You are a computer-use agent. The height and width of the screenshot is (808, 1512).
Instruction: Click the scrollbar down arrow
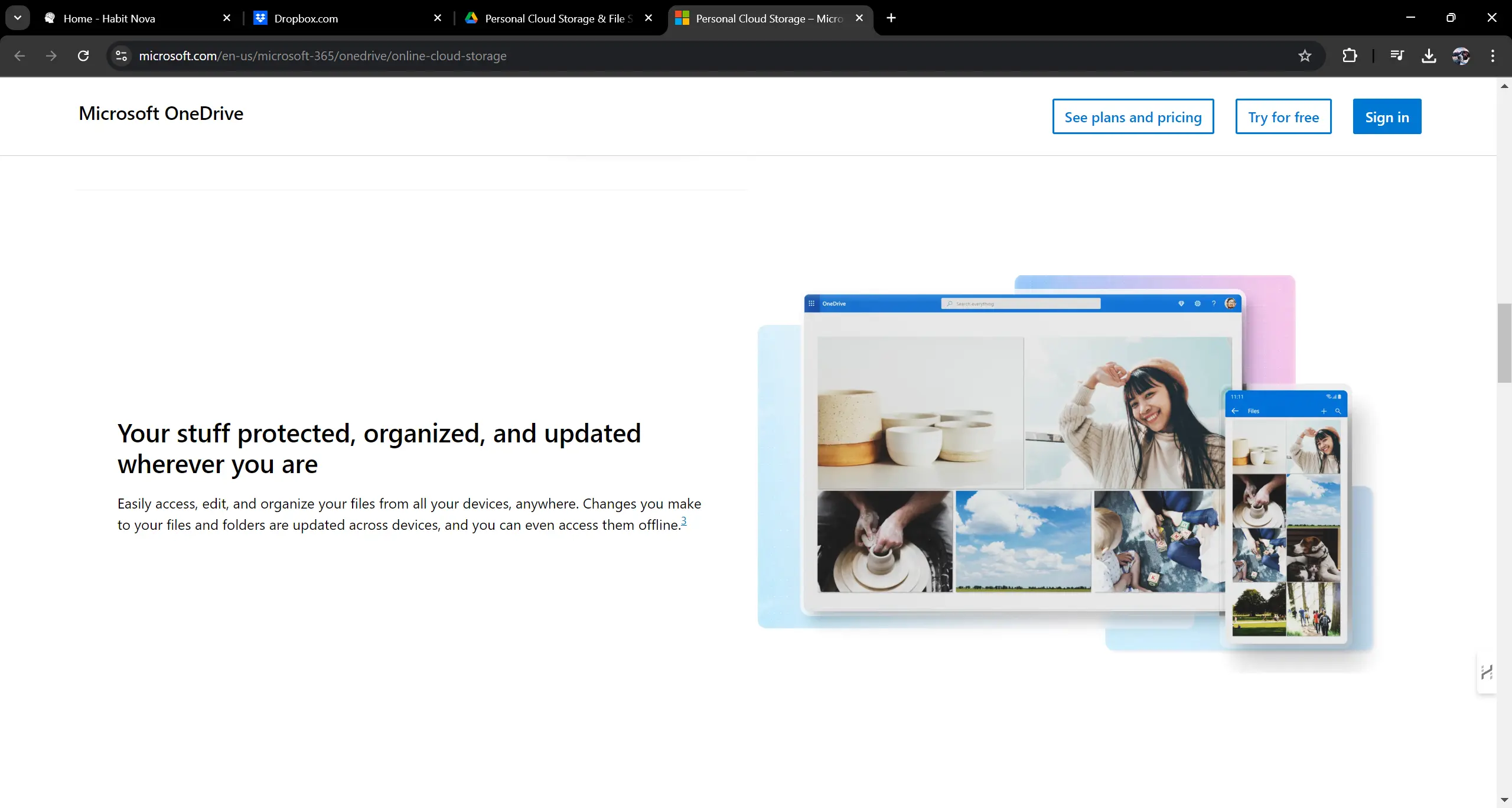1504,800
